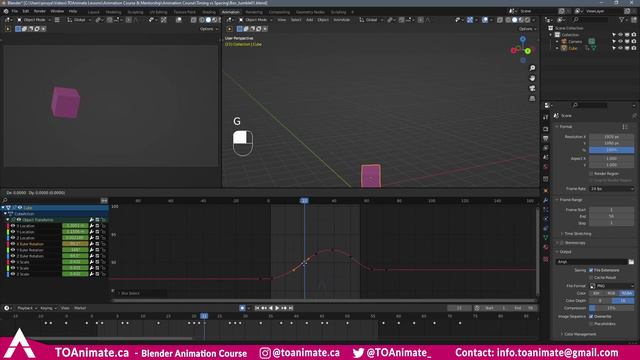Hide the Z Scale channel eye icon

[x=13, y=274]
